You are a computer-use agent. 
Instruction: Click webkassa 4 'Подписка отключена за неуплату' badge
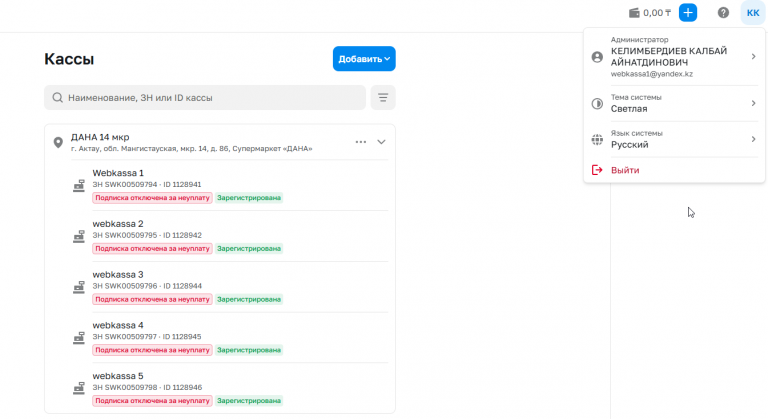(x=152, y=350)
